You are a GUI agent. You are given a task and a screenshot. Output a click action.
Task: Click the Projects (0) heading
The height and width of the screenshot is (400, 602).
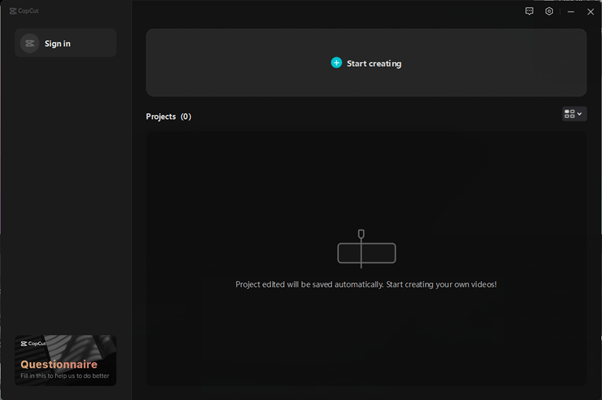pyautogui.click(x=168, y=116)
